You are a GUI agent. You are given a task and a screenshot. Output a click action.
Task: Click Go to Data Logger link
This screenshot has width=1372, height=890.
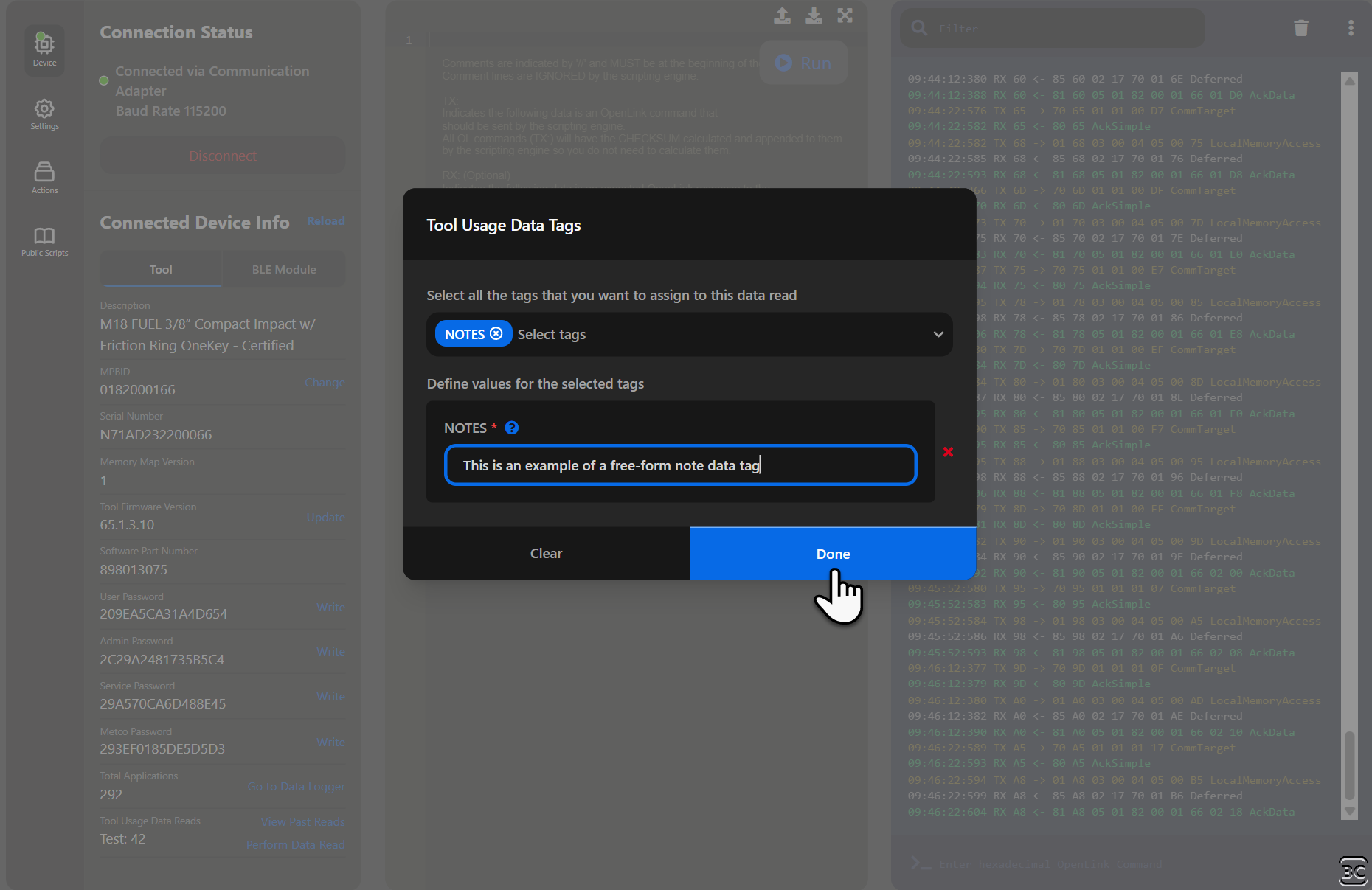296,787
